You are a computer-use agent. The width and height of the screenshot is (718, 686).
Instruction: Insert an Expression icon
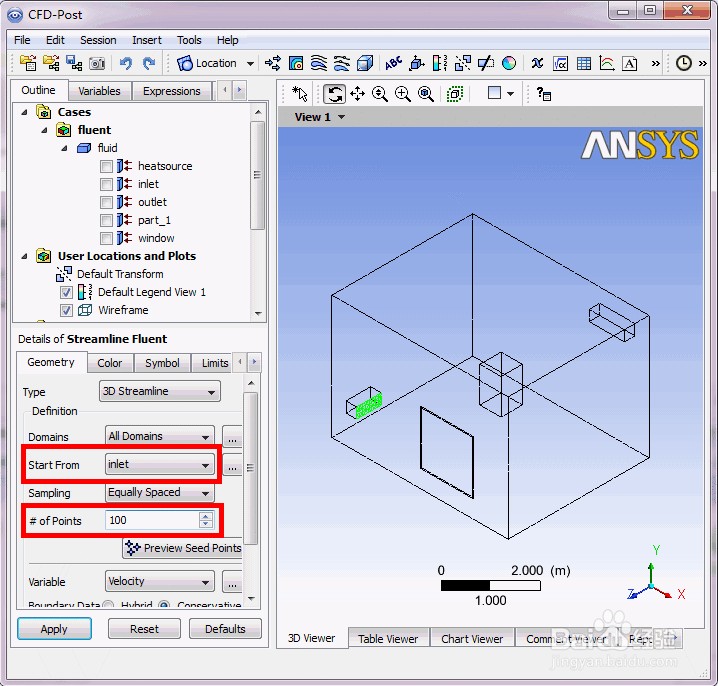coord(560,63)
